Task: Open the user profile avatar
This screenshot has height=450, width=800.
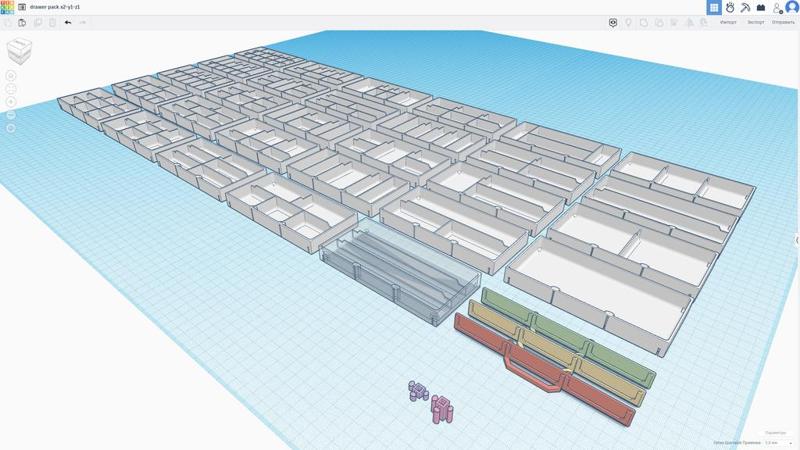Action: tap(792, 7)
